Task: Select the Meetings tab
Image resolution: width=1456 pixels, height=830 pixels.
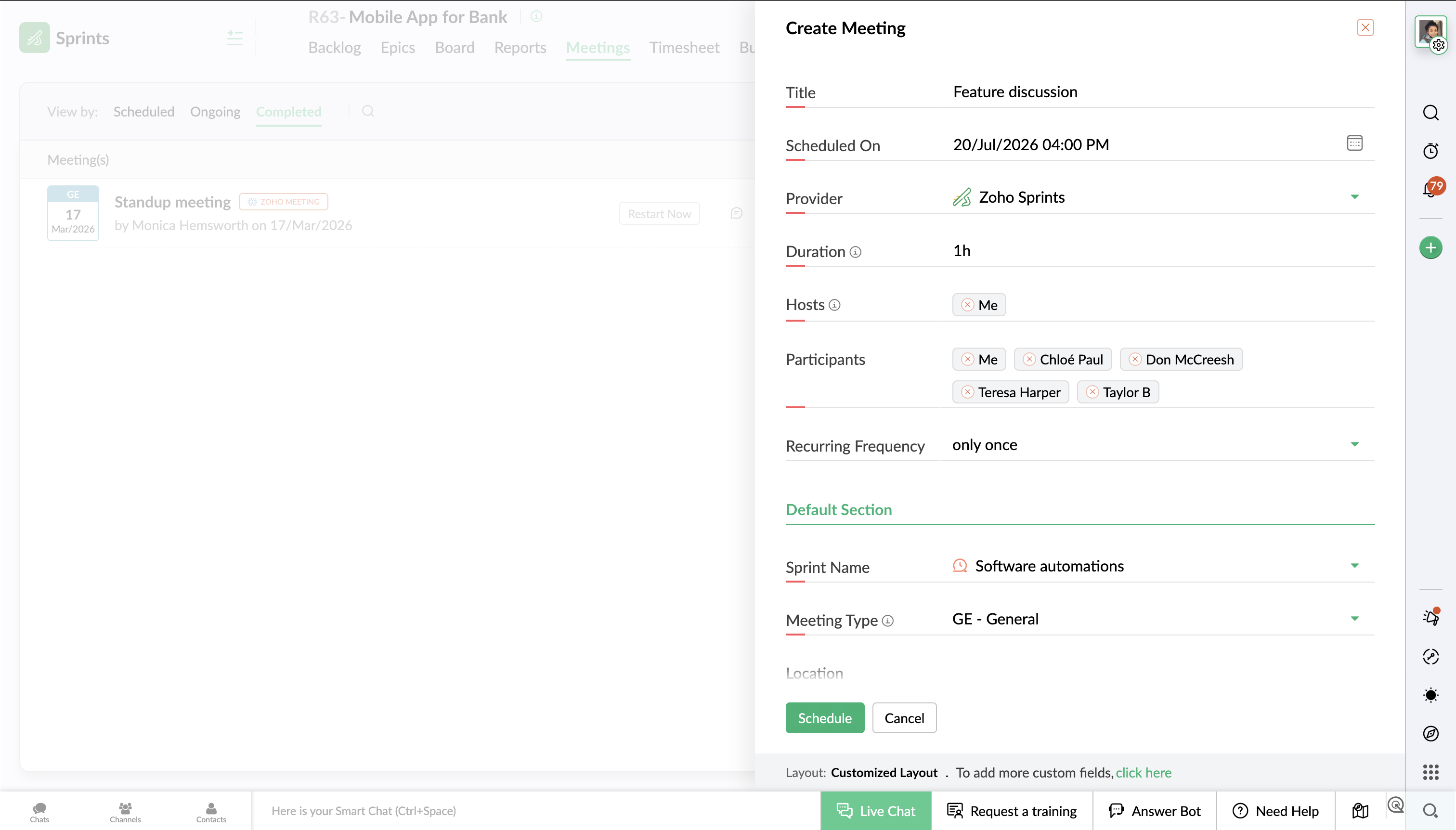Action: (x=598, y=47)
